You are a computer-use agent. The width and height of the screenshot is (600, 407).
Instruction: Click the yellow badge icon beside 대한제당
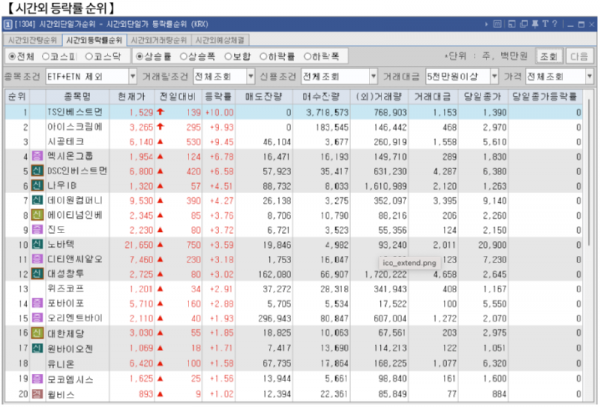(37, 333)
